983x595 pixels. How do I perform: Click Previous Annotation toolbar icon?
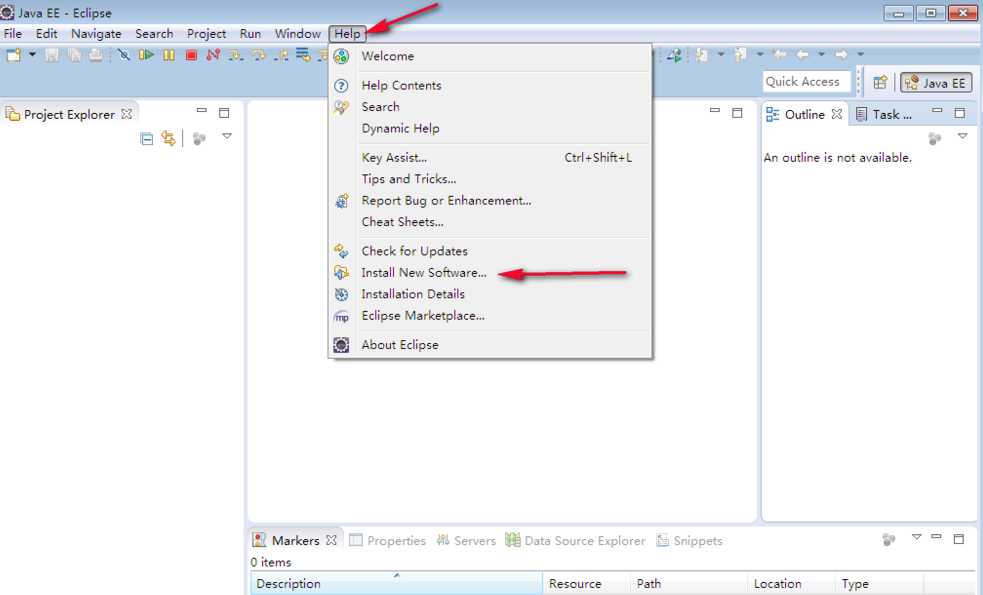click(x=740, y=55)
